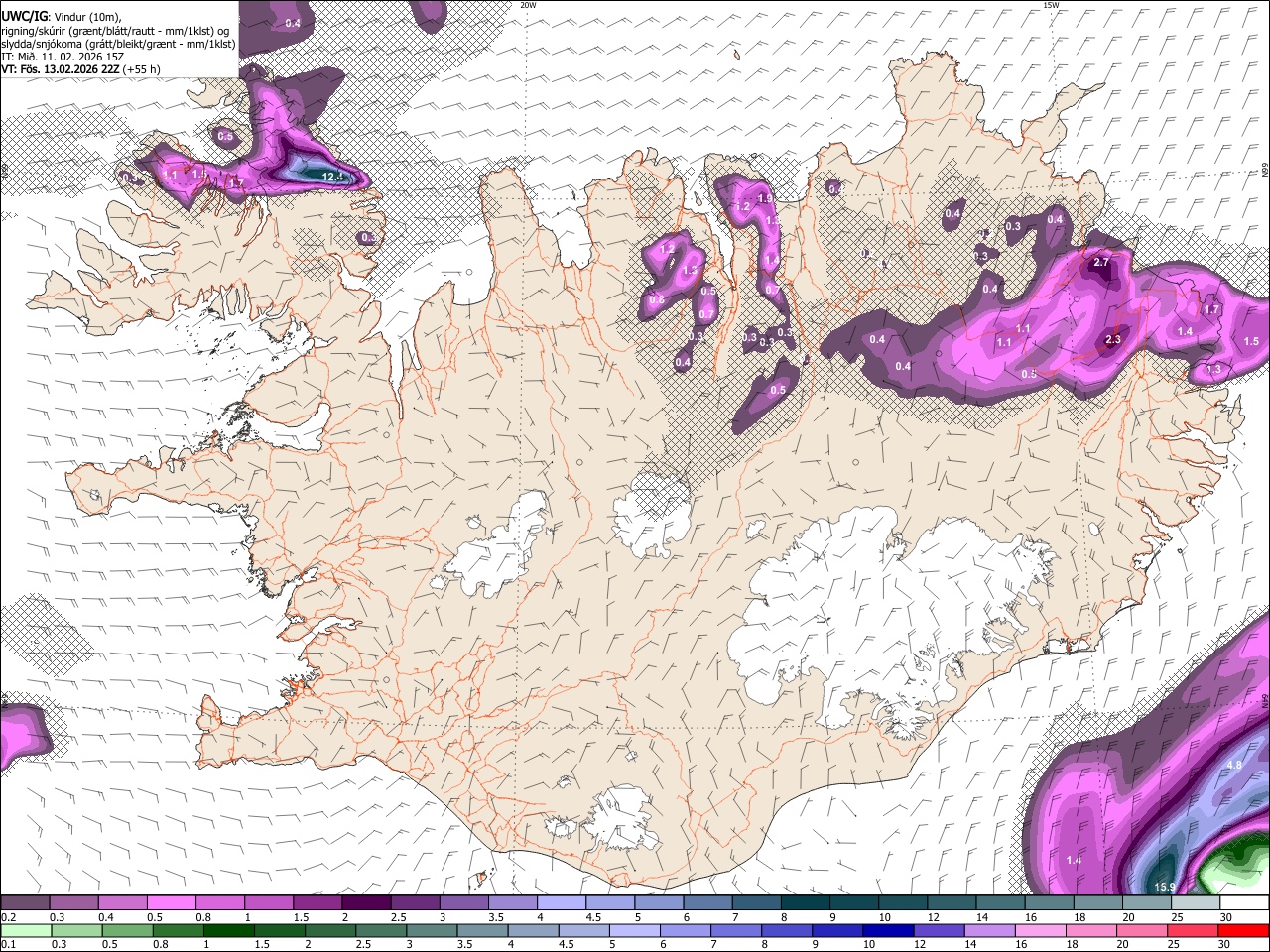This screenshot has height=952, width=1270.
Task: Click the pale green bottom-row swatch starting at 0.1
Action: point(25,931)
